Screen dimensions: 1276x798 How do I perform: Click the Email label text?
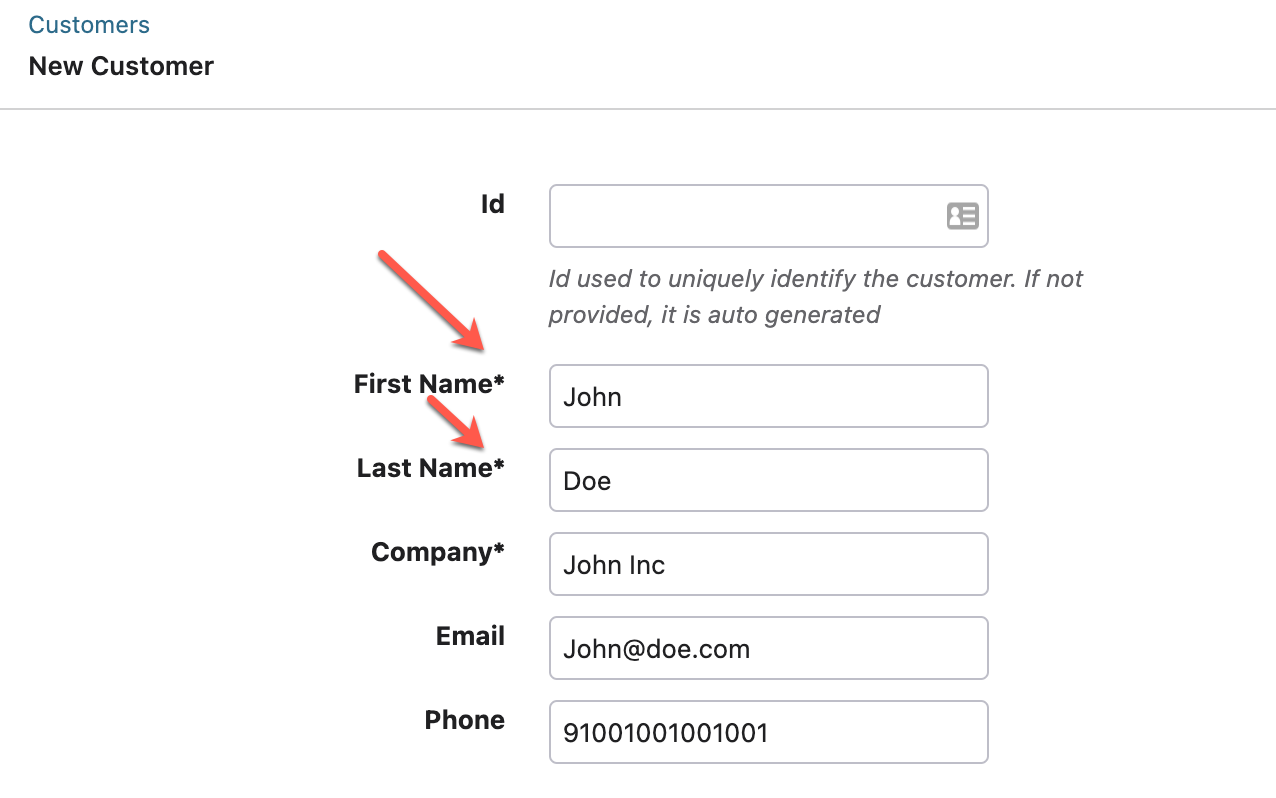click(470, 636)
